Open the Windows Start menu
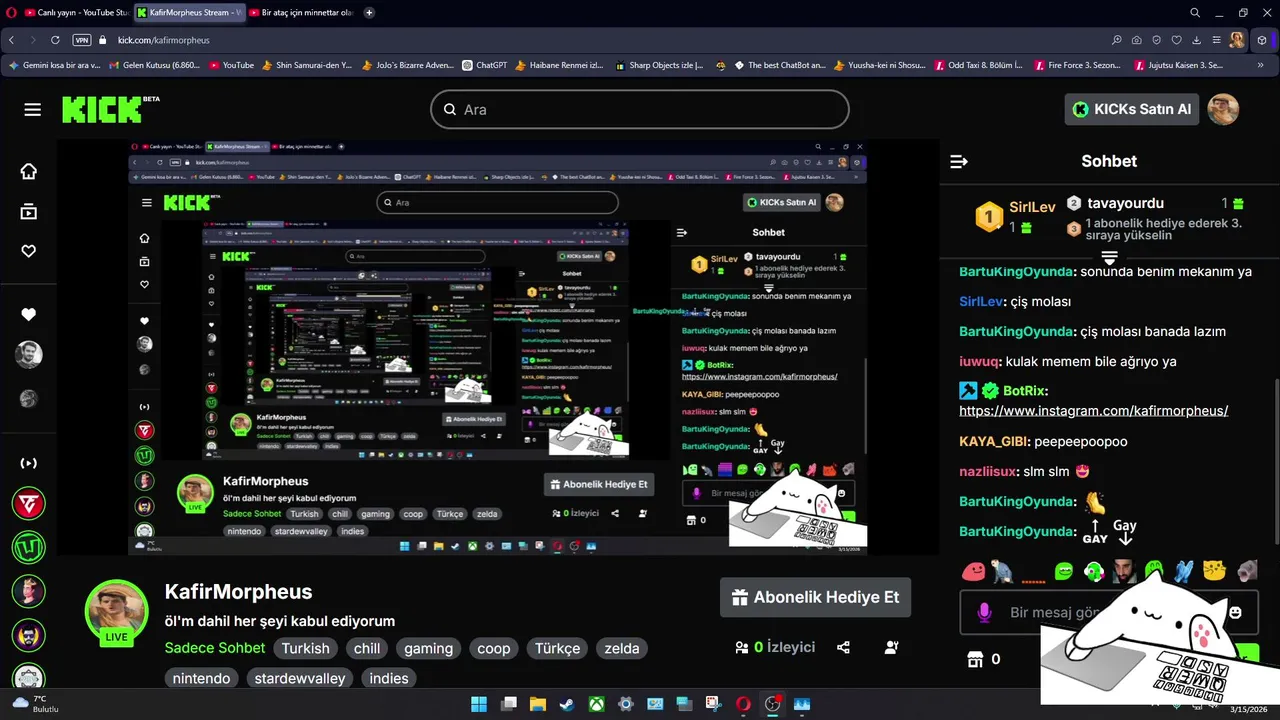Screen dimensions: 1280x720 (479, 704)
